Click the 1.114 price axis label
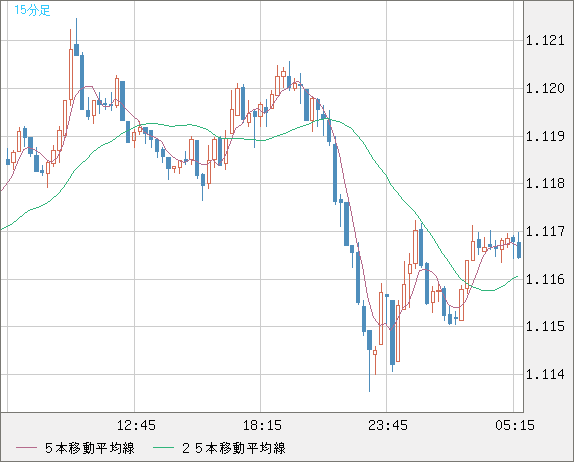 (x=545, y=375)
